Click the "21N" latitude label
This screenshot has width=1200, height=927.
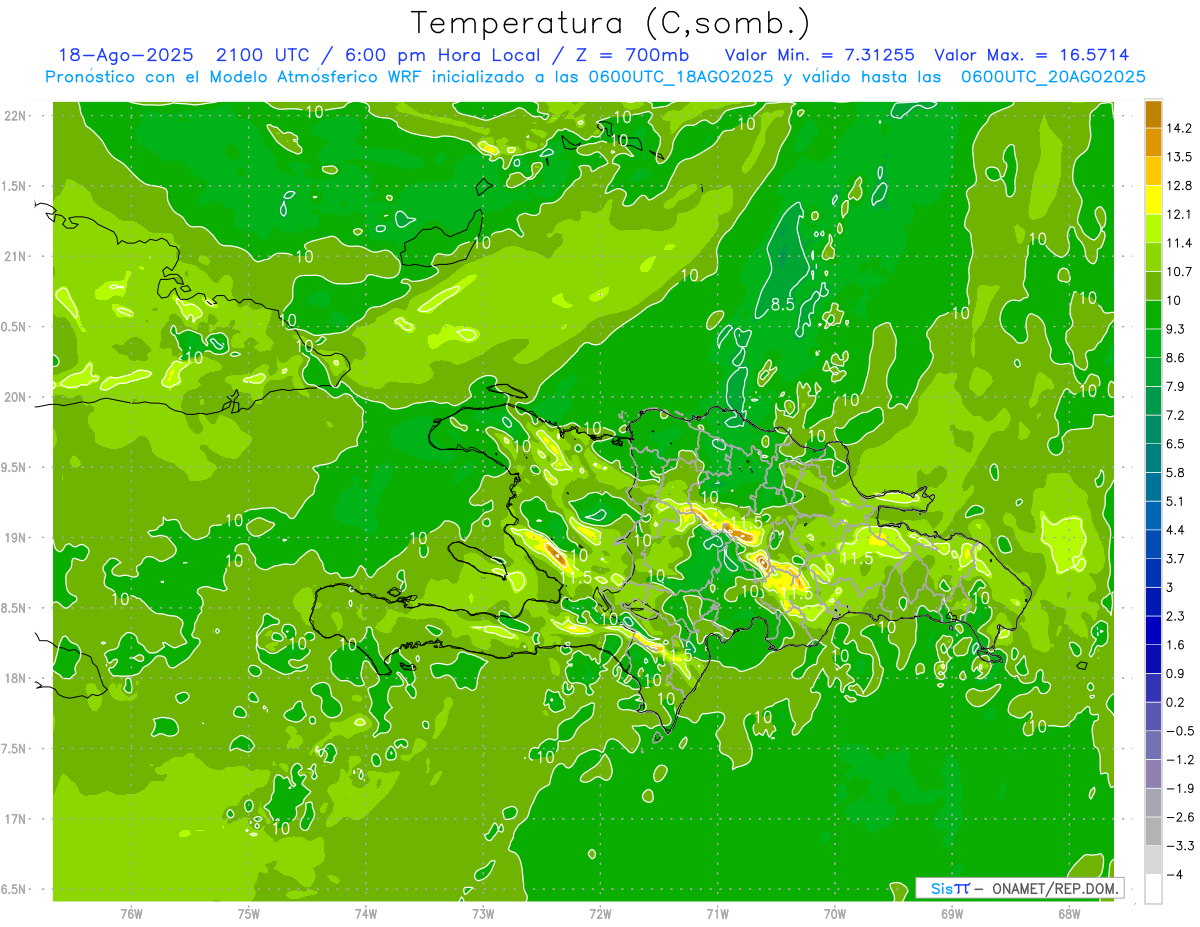pyautogui.click(x=14, y=256)
